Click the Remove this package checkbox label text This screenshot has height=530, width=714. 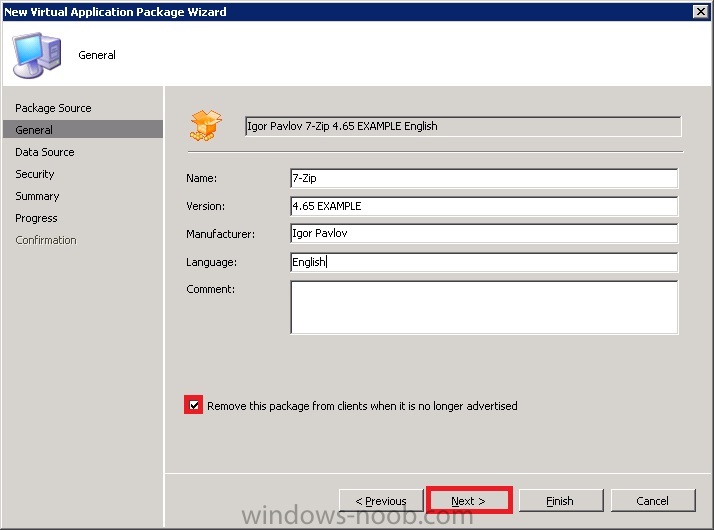click(362, 406)
